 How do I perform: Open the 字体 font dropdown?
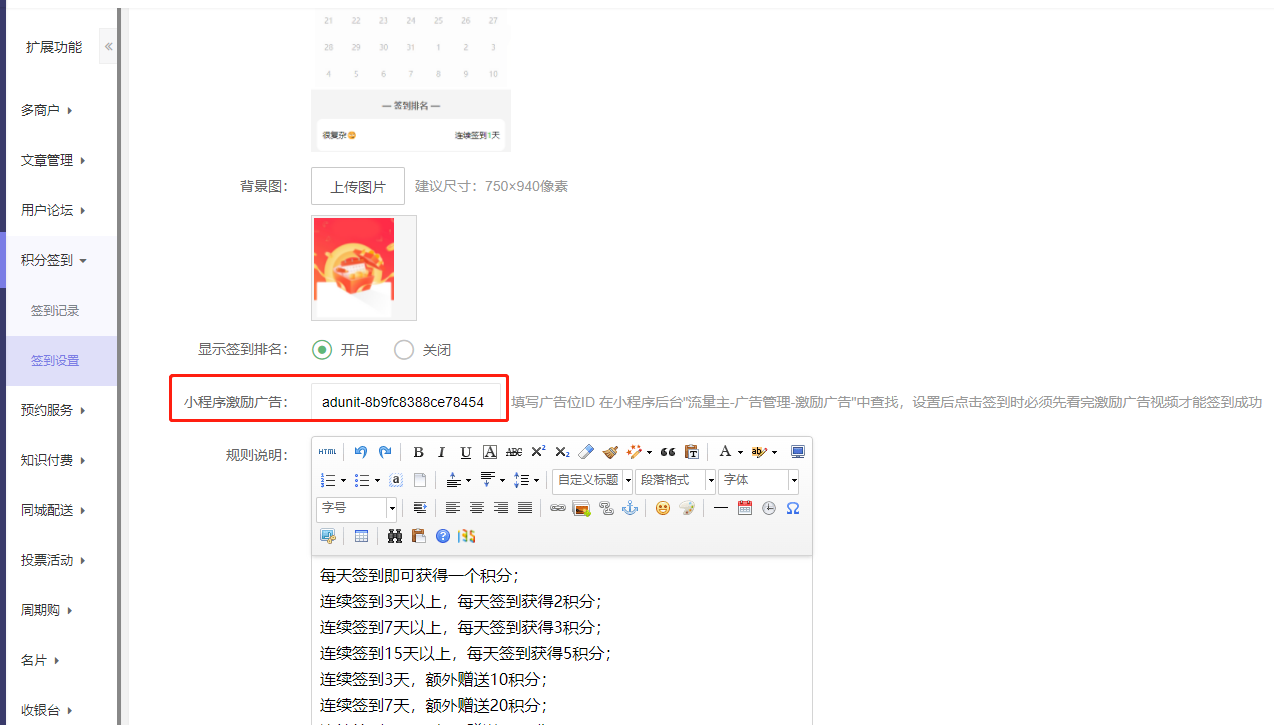pos(758,480)
